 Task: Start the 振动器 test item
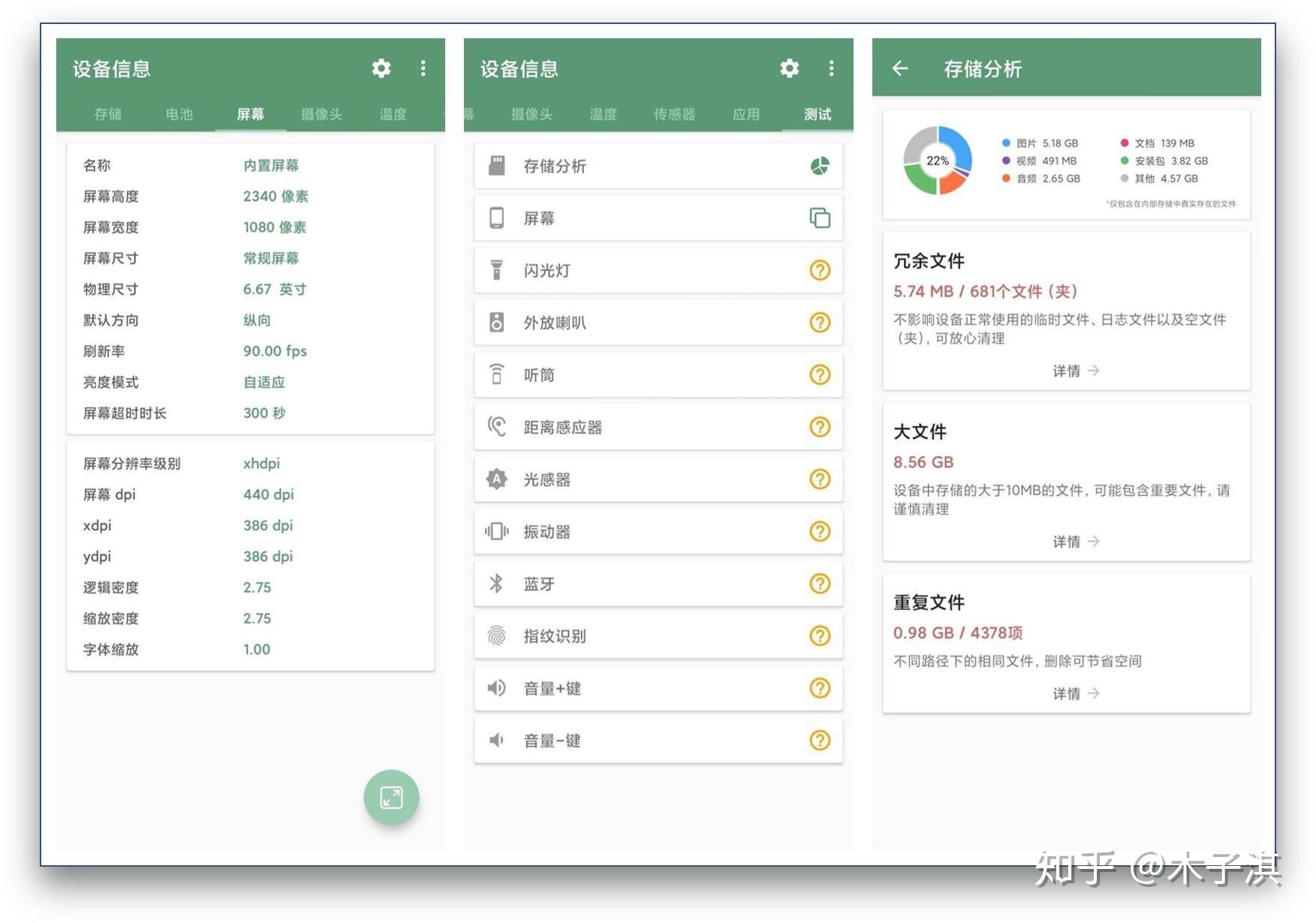point(658,531)
